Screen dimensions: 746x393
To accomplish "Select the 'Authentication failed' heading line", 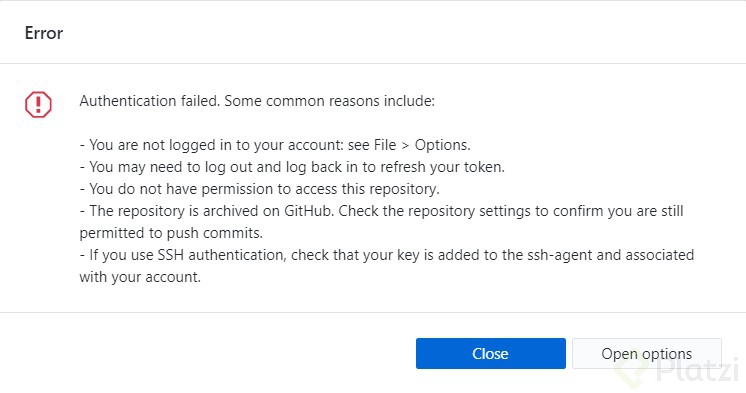I will point(257,101).
